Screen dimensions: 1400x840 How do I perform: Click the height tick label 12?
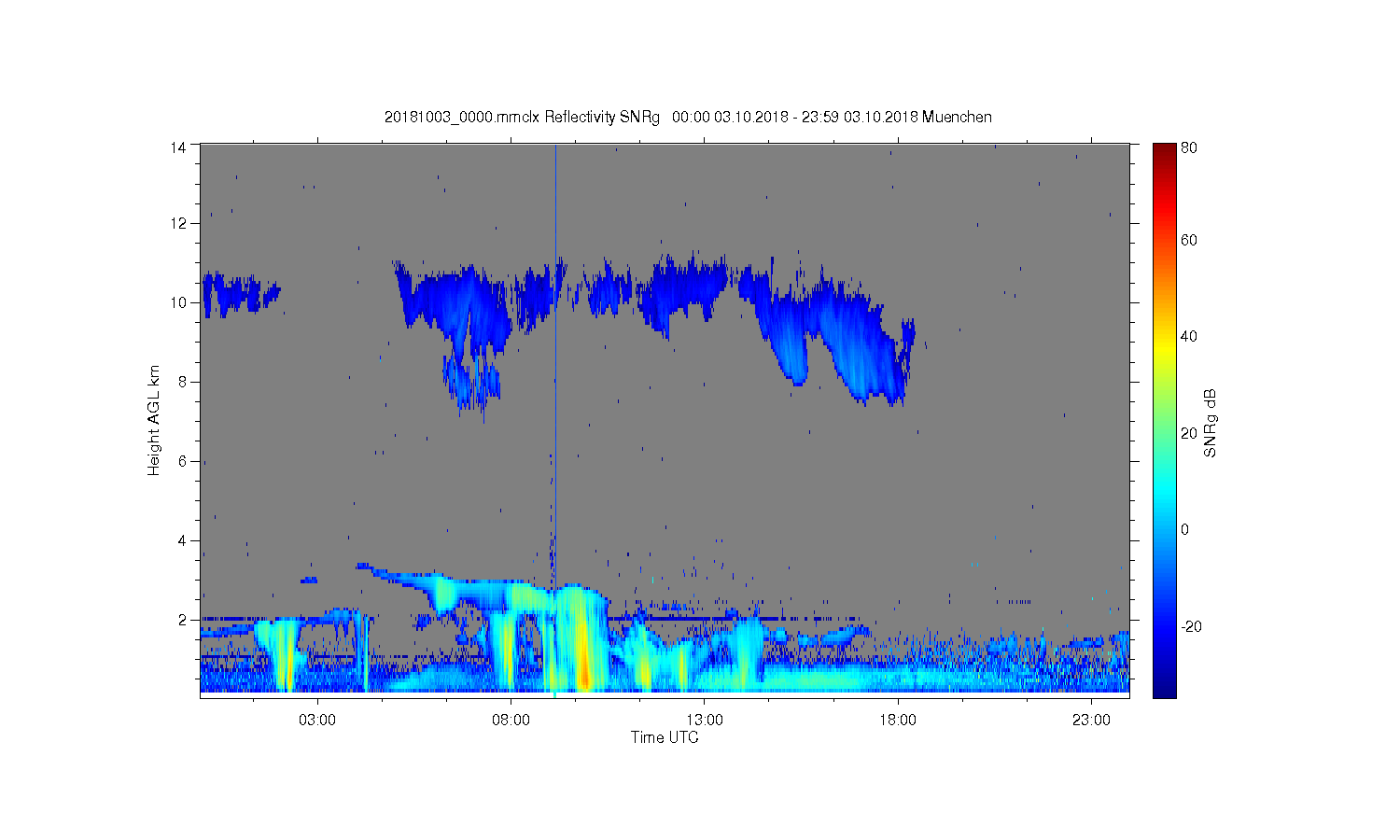pos(178,223)
